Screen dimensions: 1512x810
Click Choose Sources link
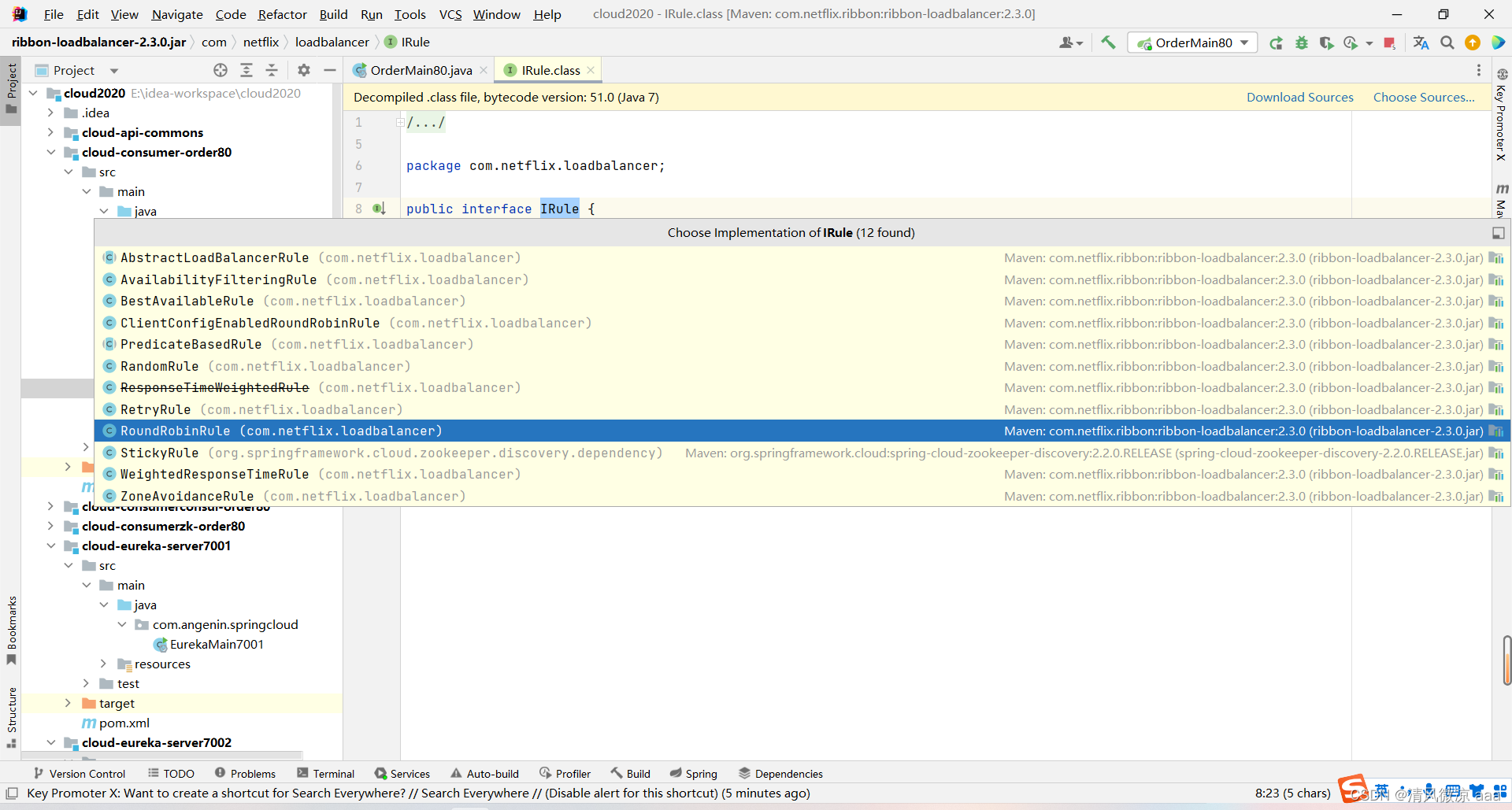(1424, 97)
